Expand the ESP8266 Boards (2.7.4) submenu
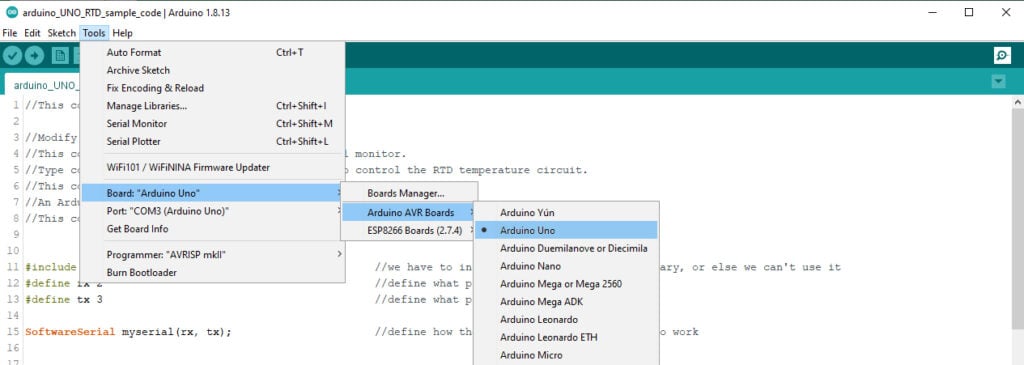 tap(409, 230)
